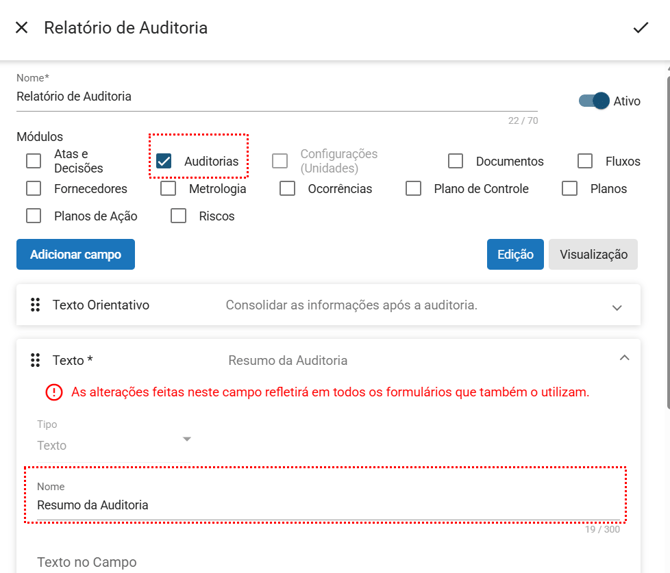Toggle the Ativo switch
Viewport: 670px width, 573px height.
(594, 101)
